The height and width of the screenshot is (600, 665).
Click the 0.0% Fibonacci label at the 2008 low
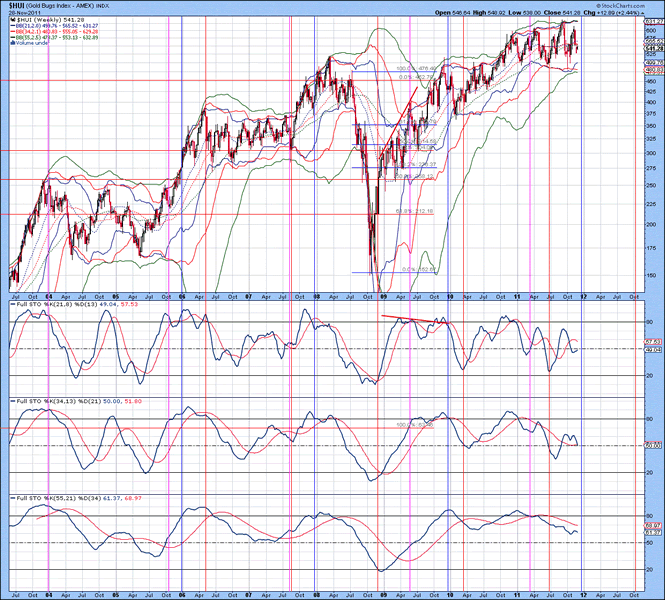pyautogui.click(x=417, y=269)
